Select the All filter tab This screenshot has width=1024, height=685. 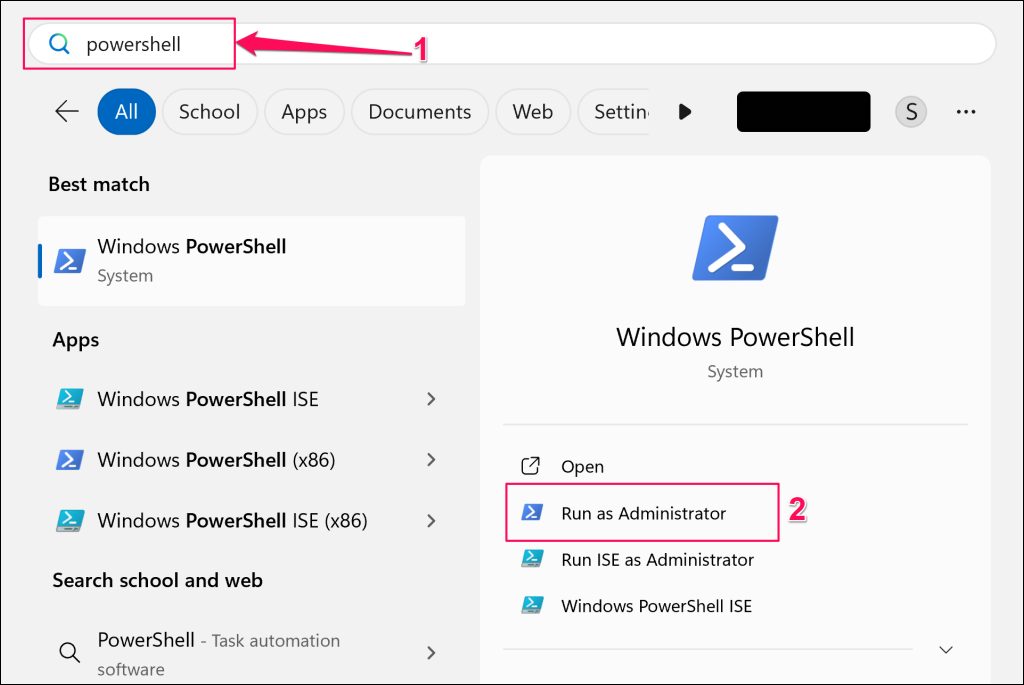(x=127, y=112)
